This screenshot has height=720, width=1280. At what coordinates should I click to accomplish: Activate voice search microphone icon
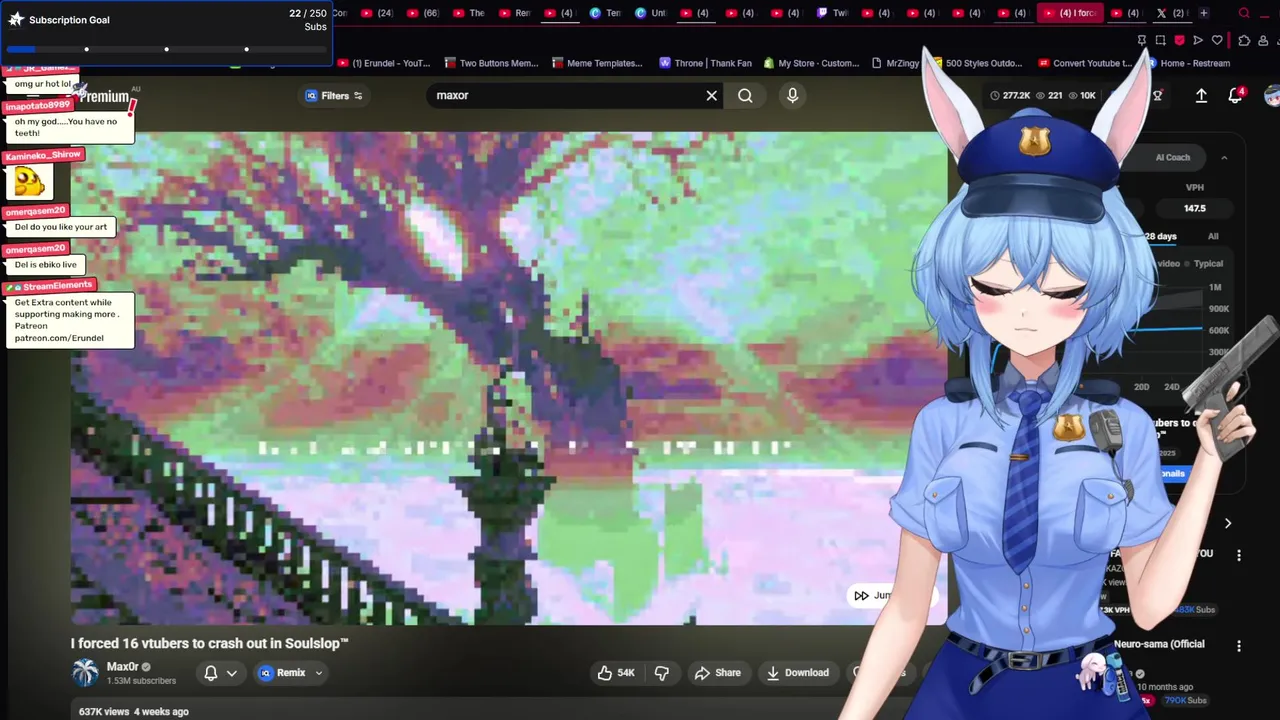792,96
